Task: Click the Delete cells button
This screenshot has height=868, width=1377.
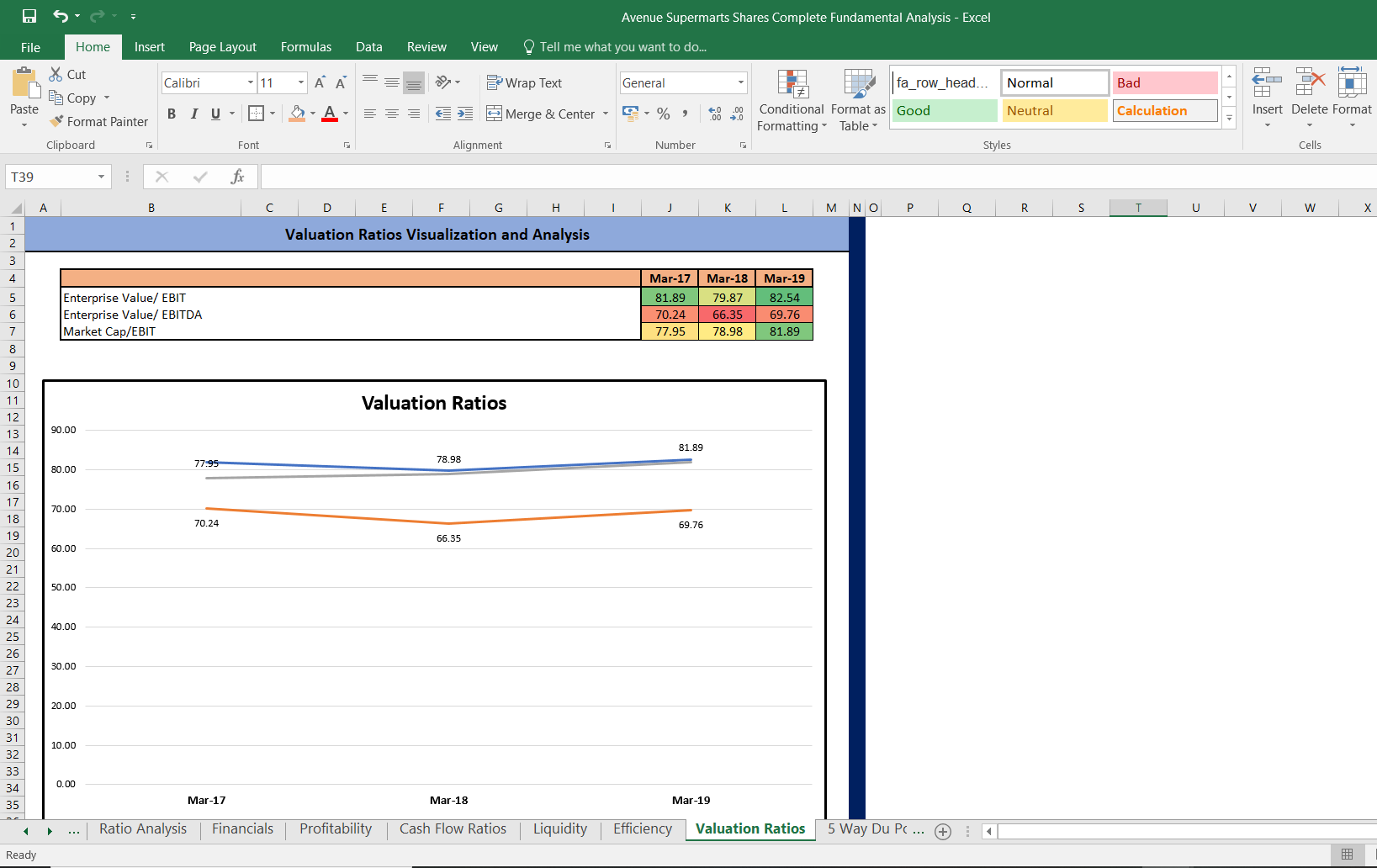Action: [1310, 97]
